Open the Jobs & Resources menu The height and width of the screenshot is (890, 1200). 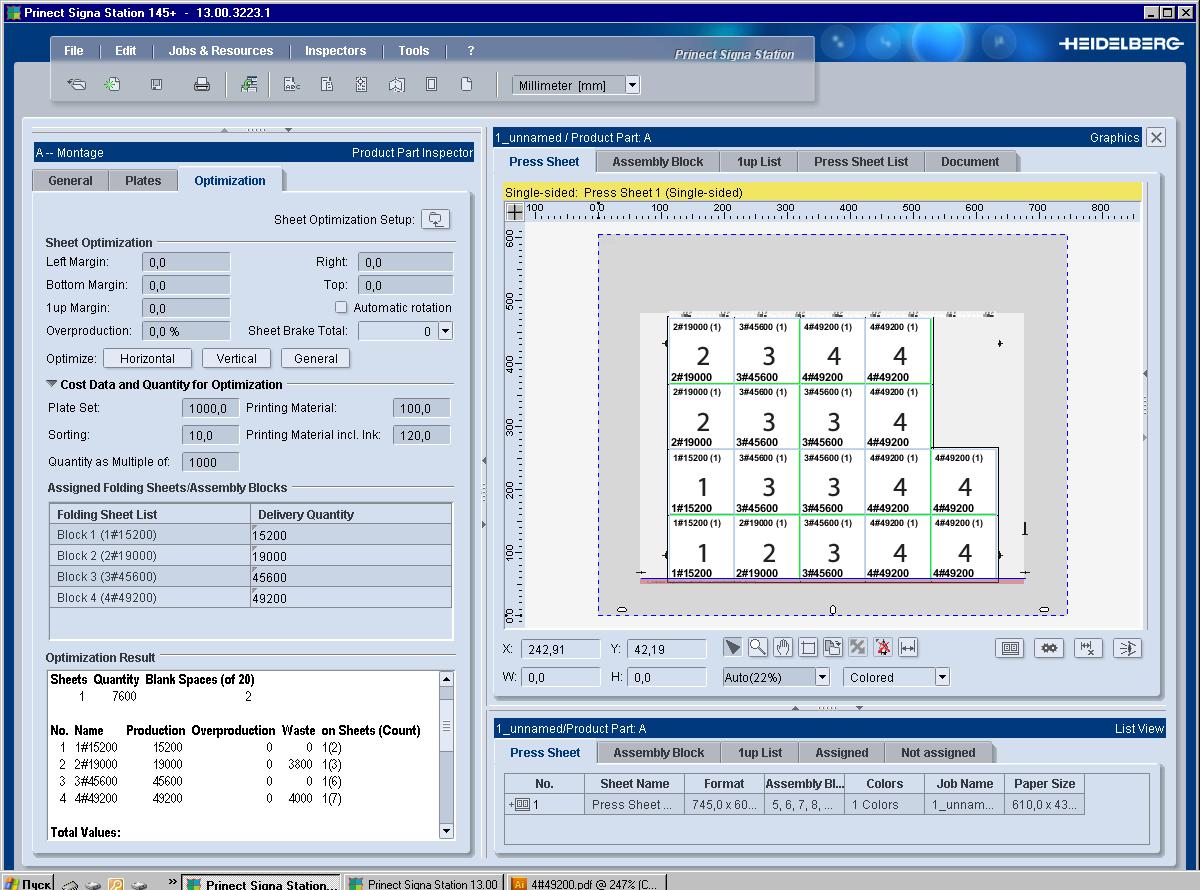pyautogui.click(x=221, y=51)
